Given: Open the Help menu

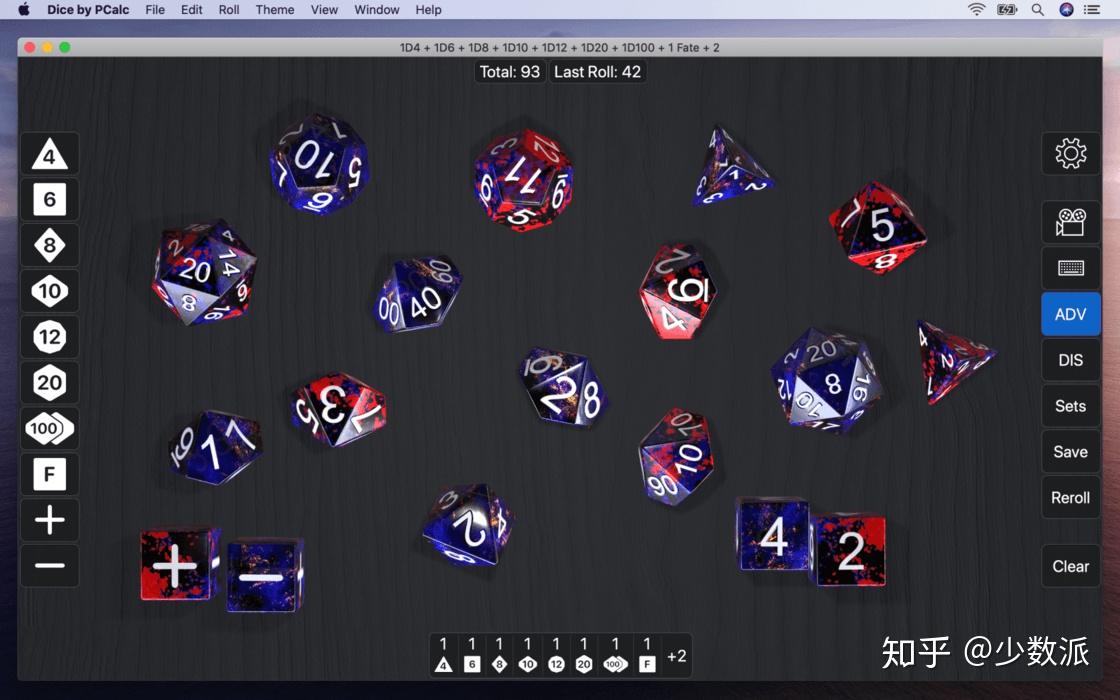Looking at the screenshot, I should (429, 9).
